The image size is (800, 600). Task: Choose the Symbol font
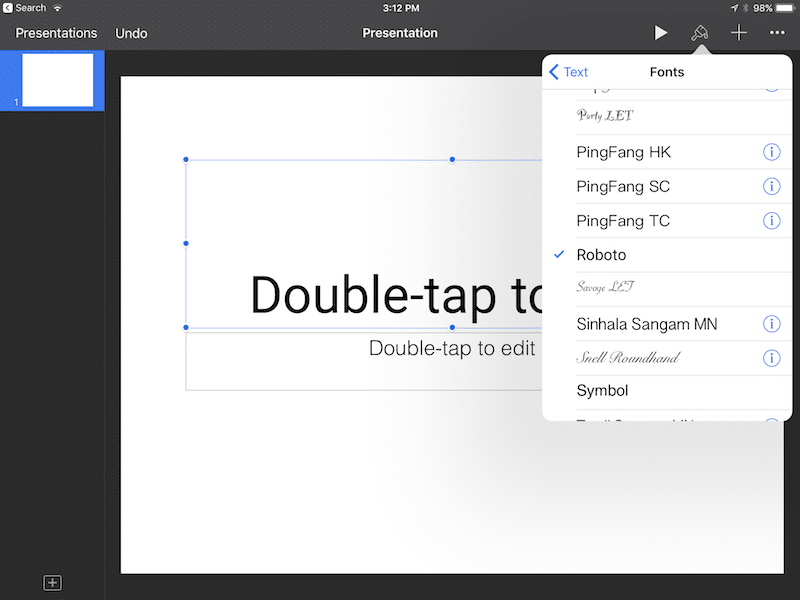(640, 391)
